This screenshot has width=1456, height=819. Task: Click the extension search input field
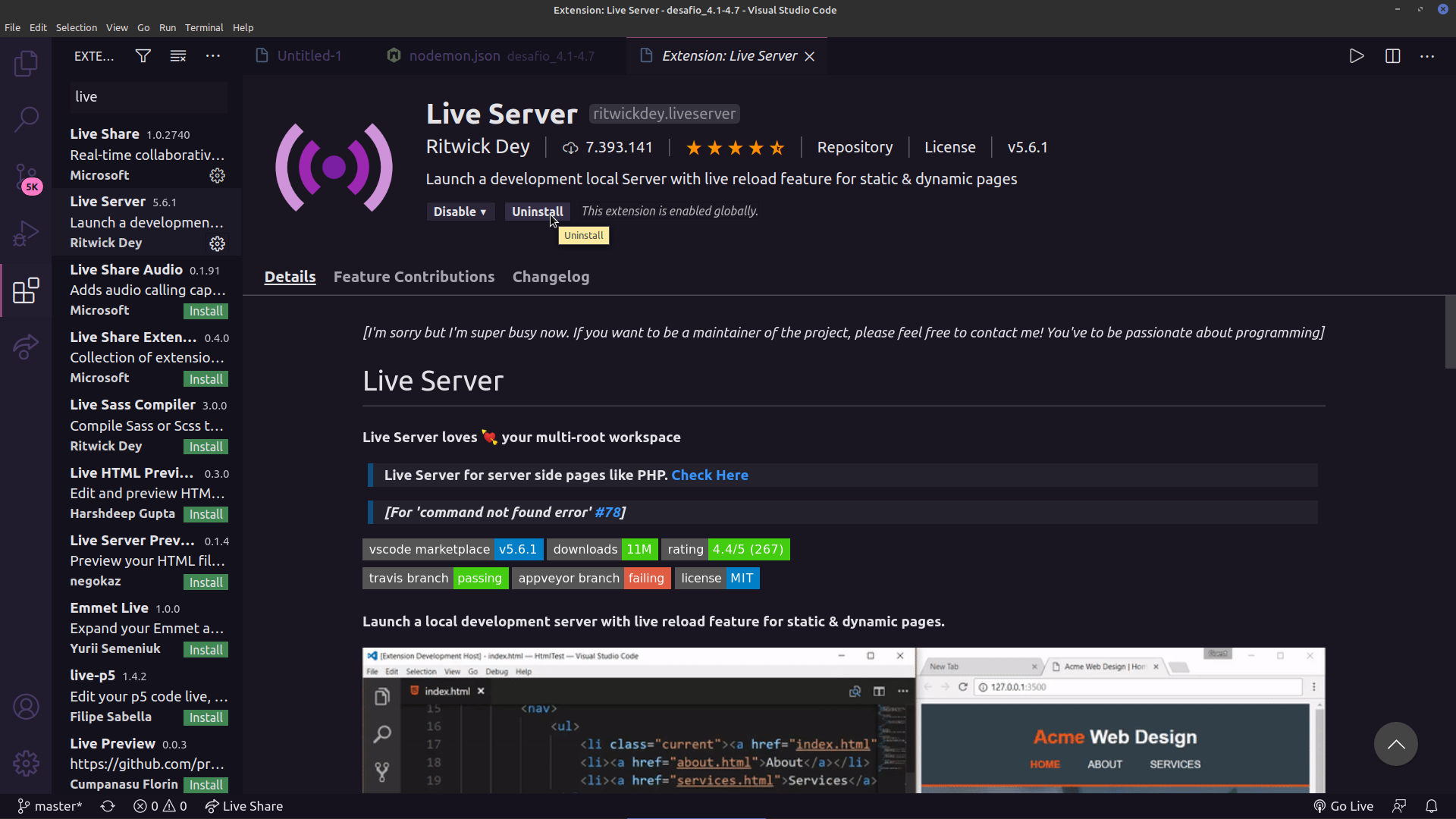click(x=148, y=97)
